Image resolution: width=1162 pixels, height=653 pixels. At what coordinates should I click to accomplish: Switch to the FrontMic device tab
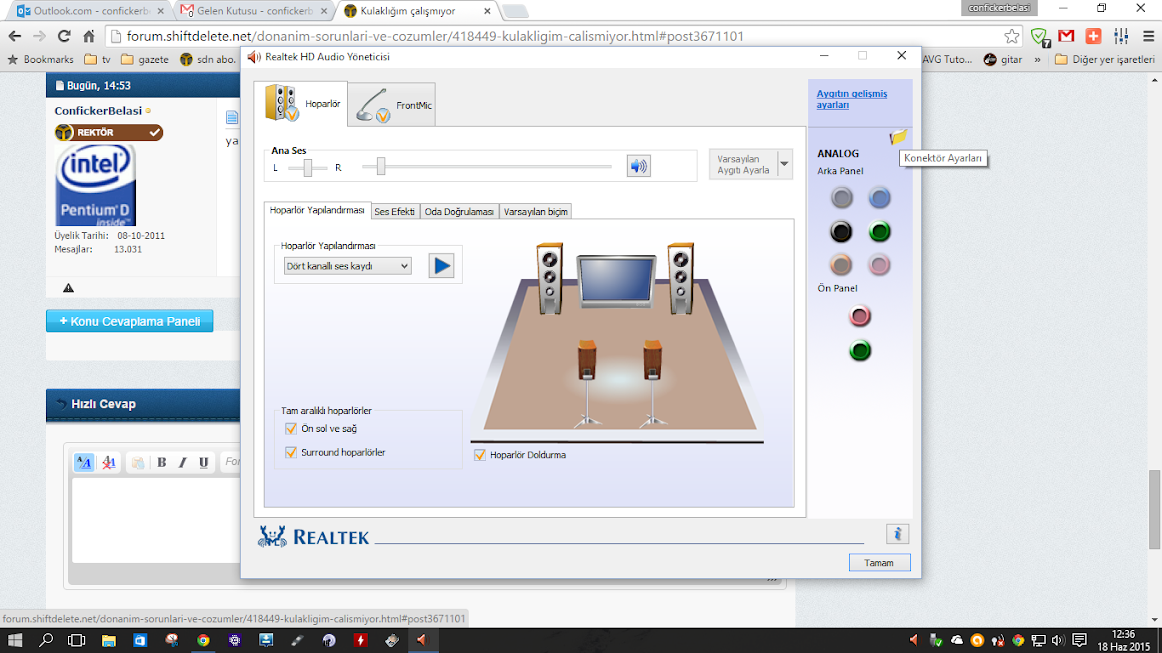coord(392,105)
